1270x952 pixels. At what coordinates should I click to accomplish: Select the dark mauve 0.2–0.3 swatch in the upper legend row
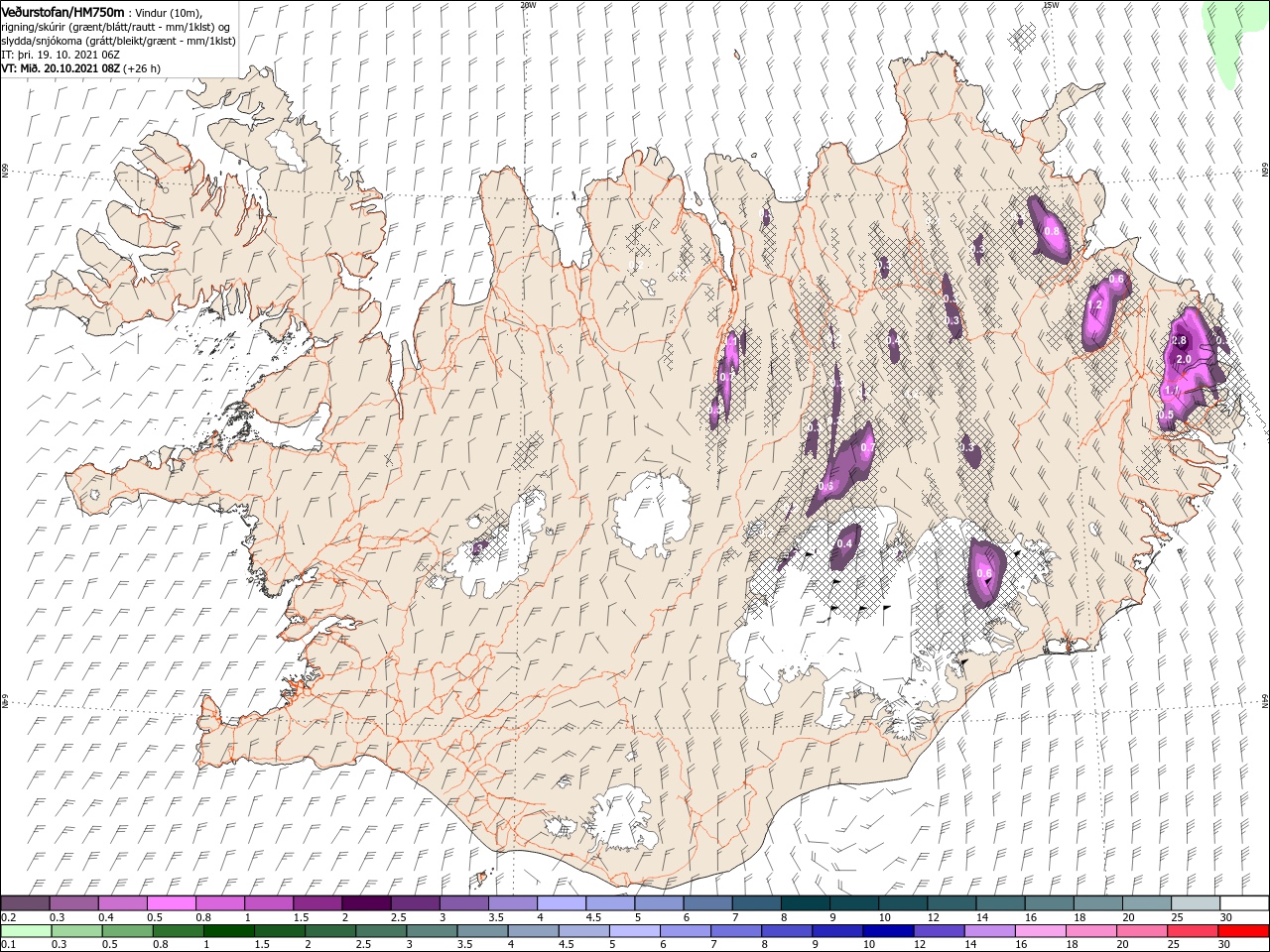coord(25,903)
